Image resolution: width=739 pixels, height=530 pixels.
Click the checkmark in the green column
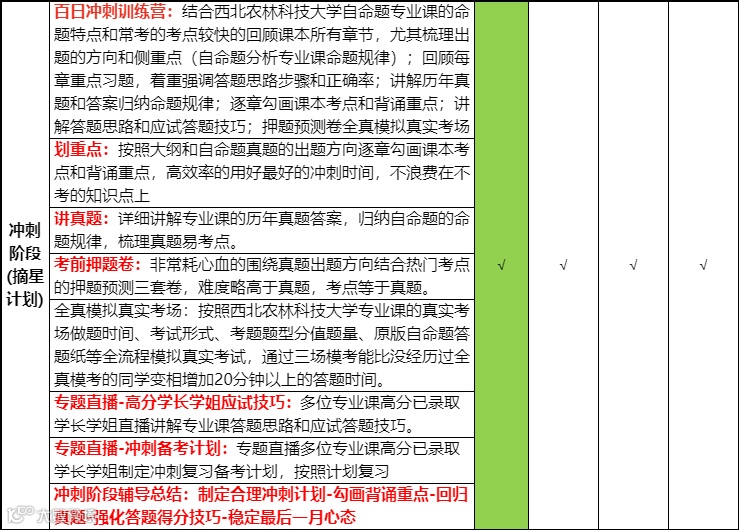(x=501, y=265)
